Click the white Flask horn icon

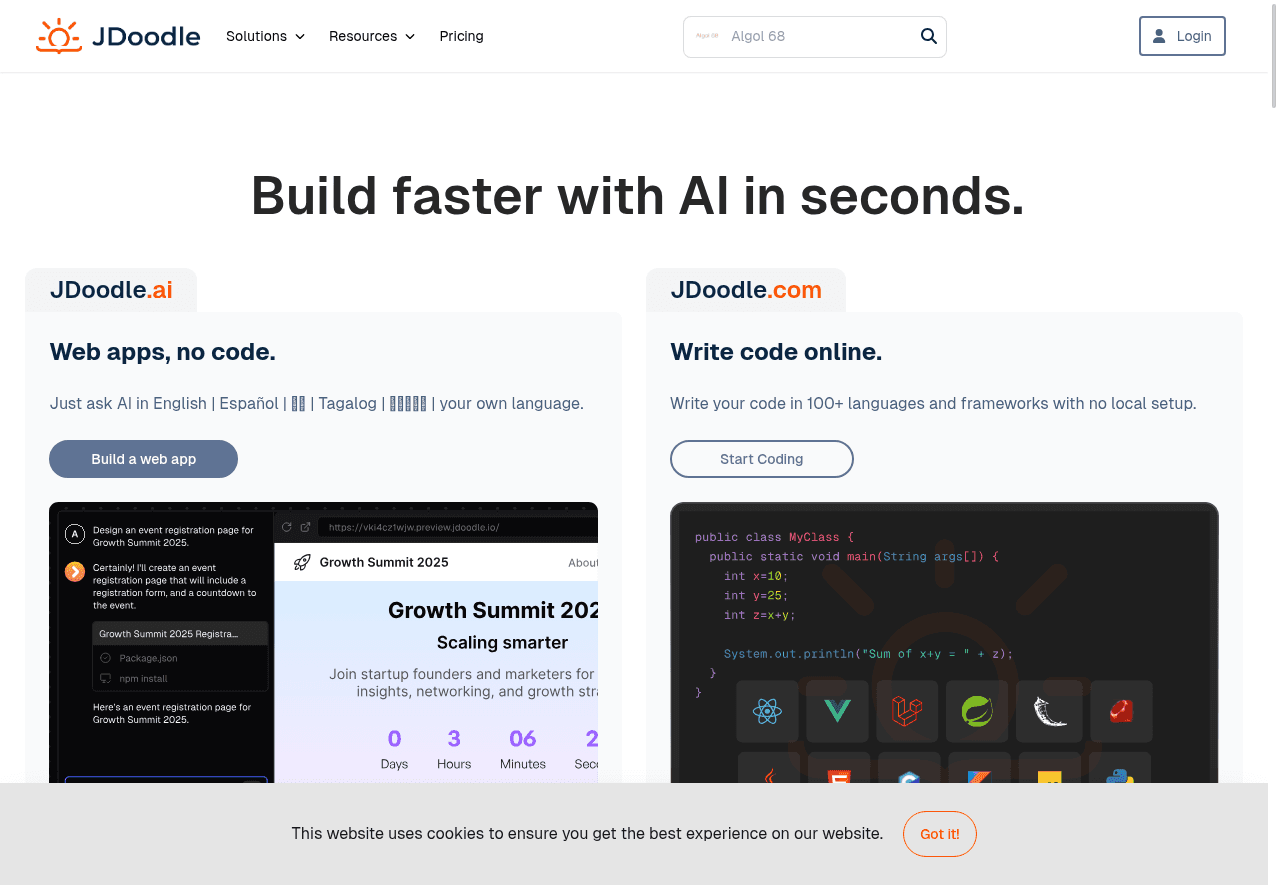click(1048, 711)
